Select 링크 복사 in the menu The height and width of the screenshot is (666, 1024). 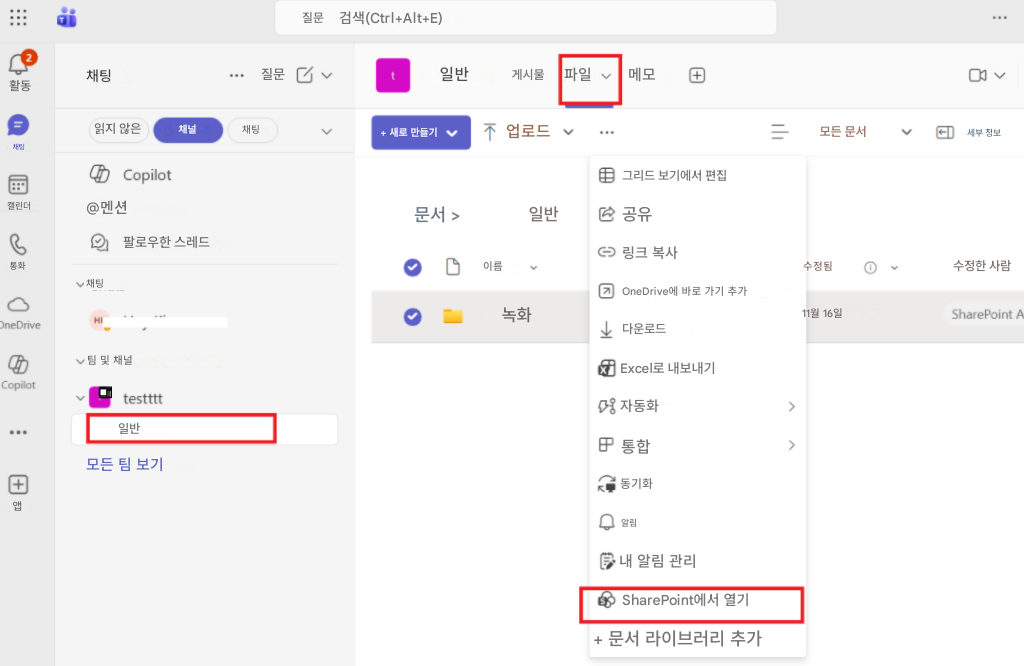point(697,252)
